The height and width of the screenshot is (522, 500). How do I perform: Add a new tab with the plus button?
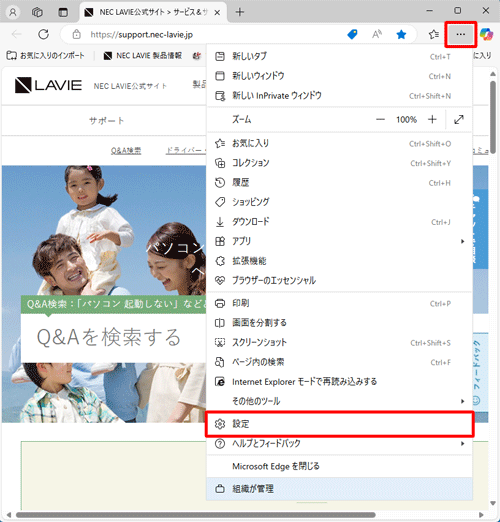coord(239,12)
